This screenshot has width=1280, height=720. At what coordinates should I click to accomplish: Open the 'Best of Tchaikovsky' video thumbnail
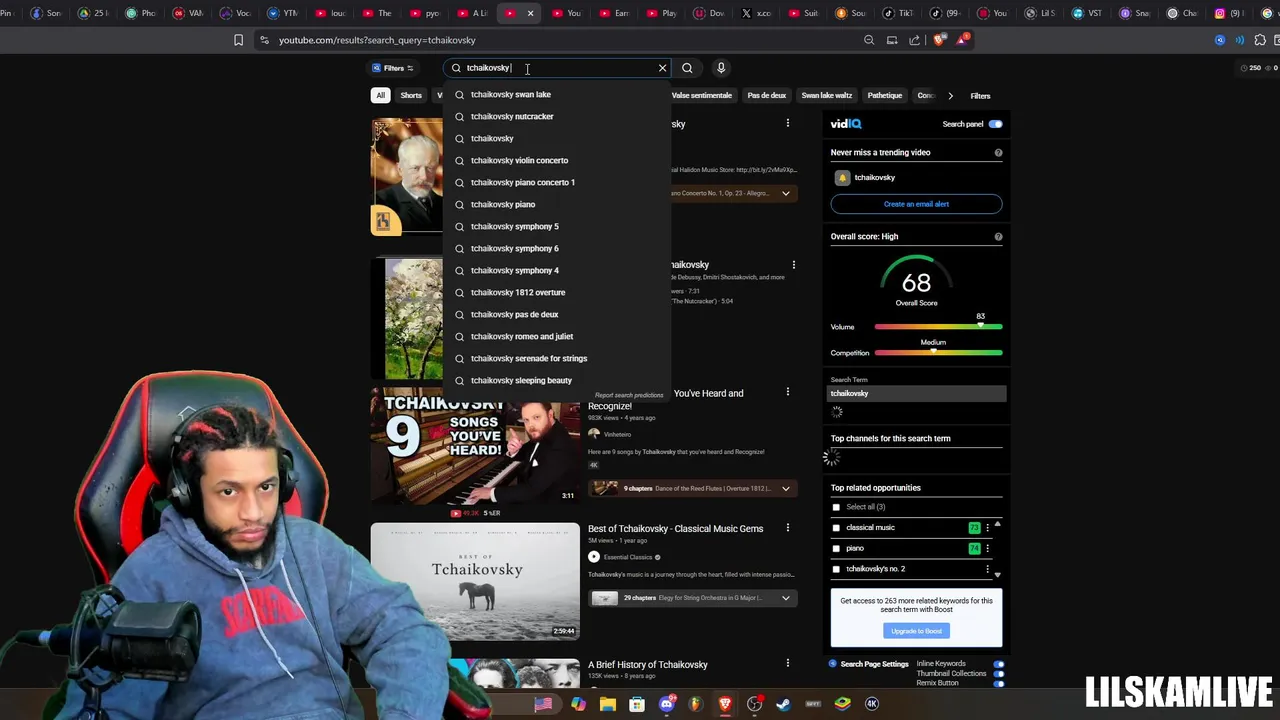point(475,581)
